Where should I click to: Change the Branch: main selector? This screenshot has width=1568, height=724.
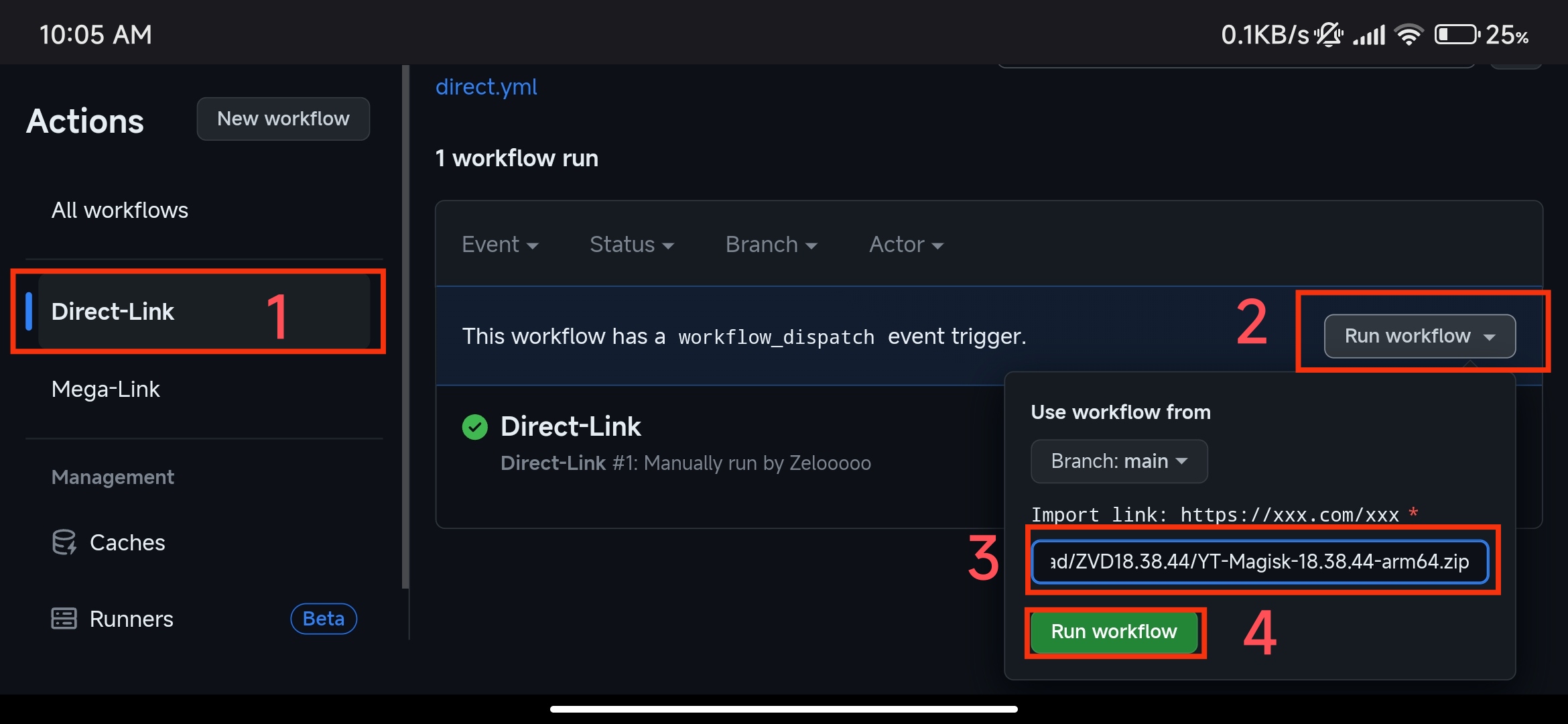point(1119,461)
